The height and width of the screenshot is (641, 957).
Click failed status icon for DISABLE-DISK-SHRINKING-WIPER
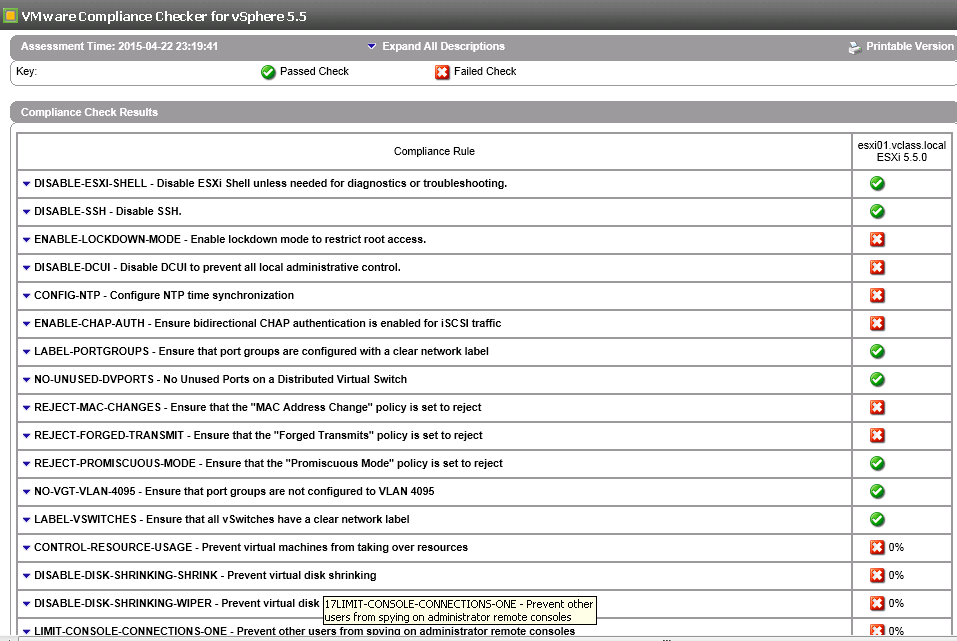(x=877, y=604)
